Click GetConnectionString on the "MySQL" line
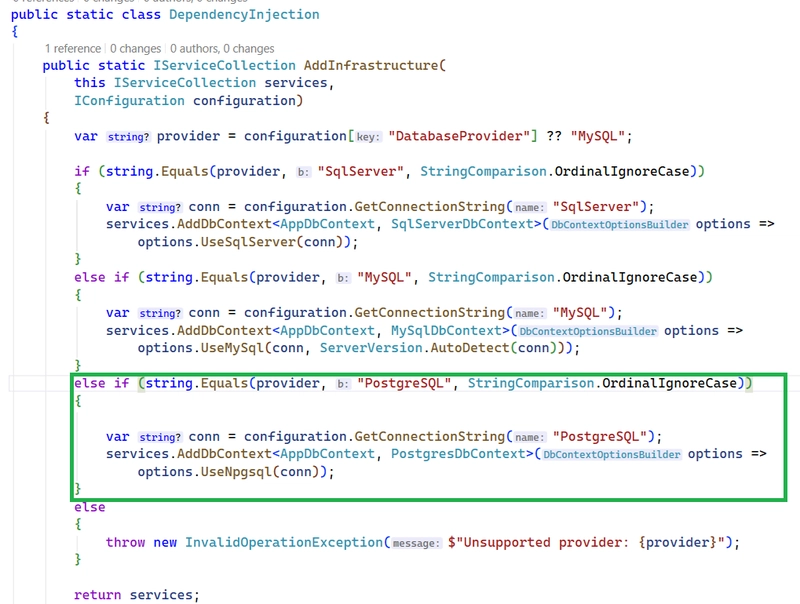Viewport: 800px width, 604px height. pyautogui.click(x=430, y=313)
